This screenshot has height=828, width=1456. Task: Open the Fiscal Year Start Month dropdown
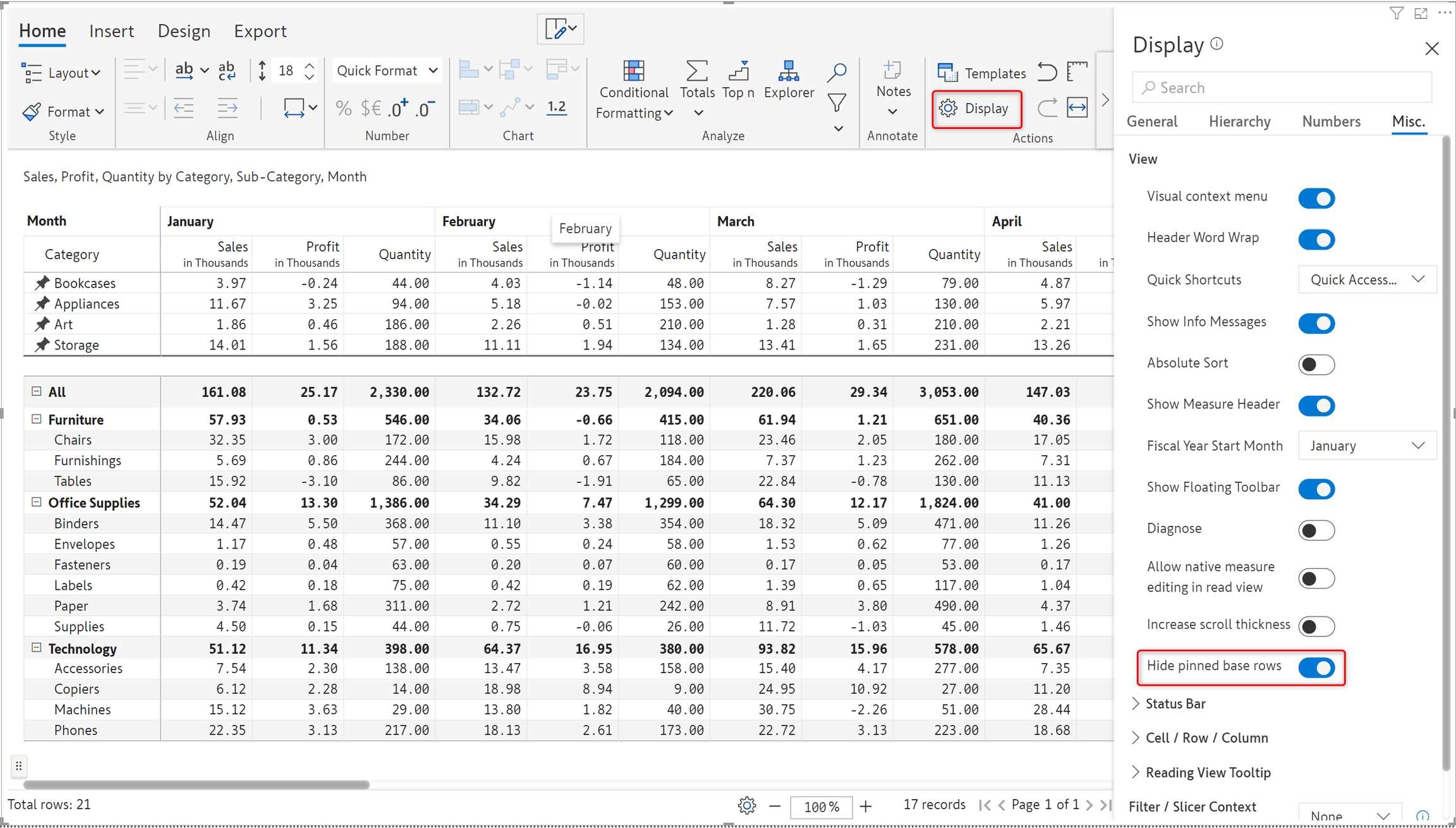[x=1366, y=446]
